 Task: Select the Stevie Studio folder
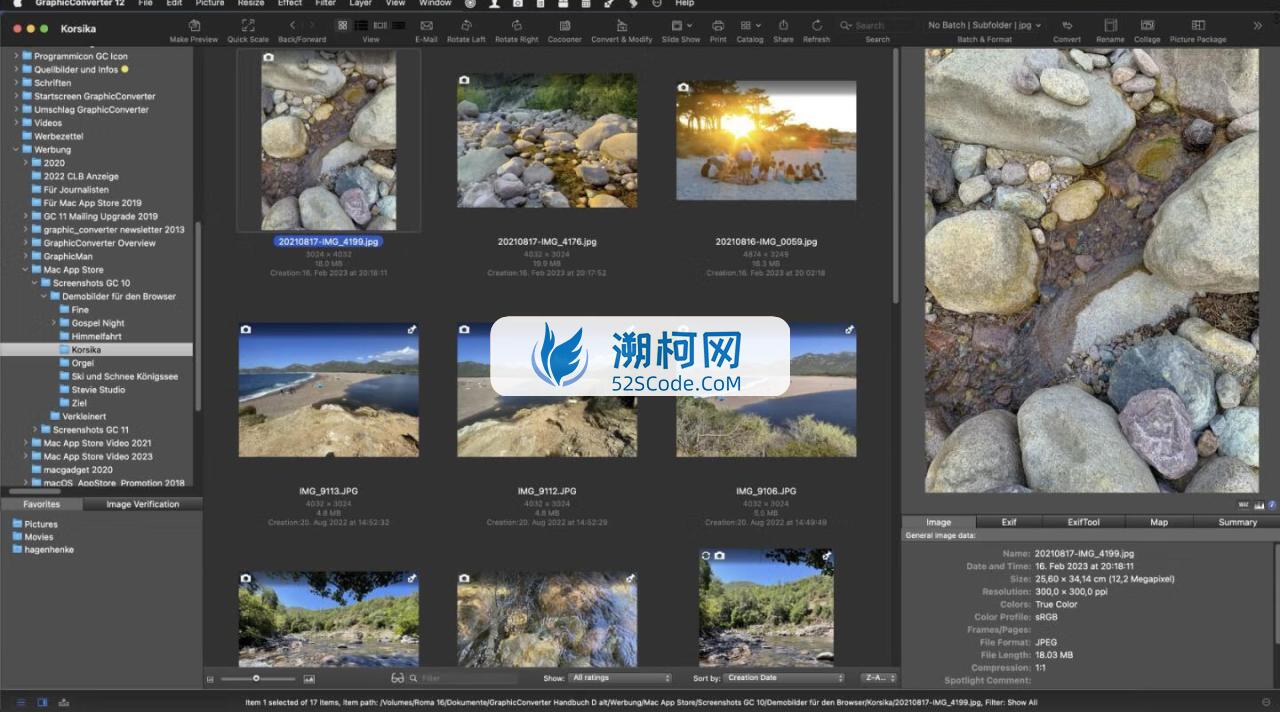[x=98, y=390]
